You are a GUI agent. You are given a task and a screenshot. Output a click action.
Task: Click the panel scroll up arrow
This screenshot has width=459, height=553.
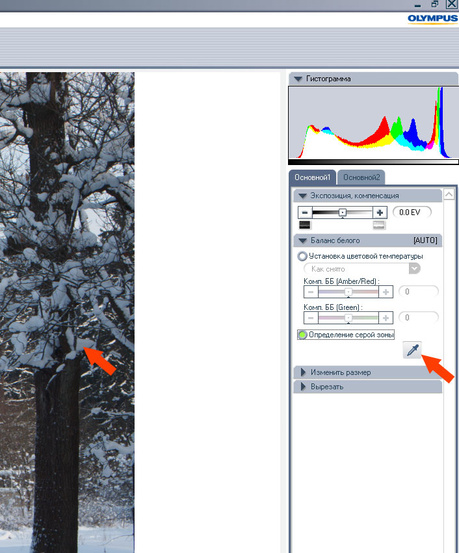click(449, 194)
